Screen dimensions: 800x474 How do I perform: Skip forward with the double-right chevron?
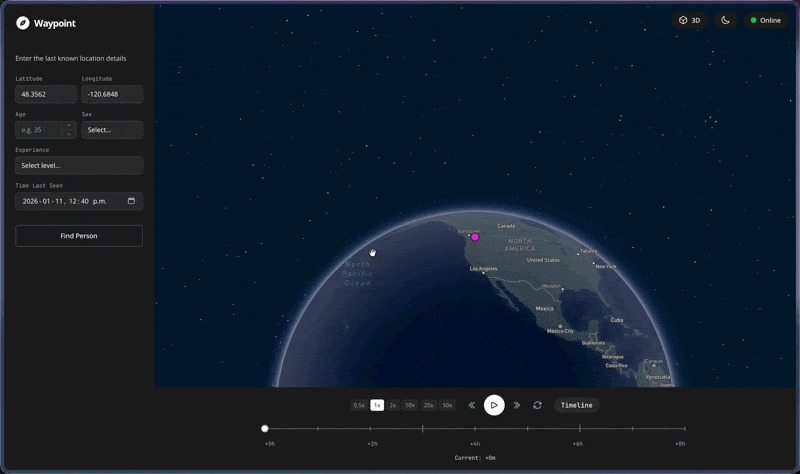tap(516, 405)
